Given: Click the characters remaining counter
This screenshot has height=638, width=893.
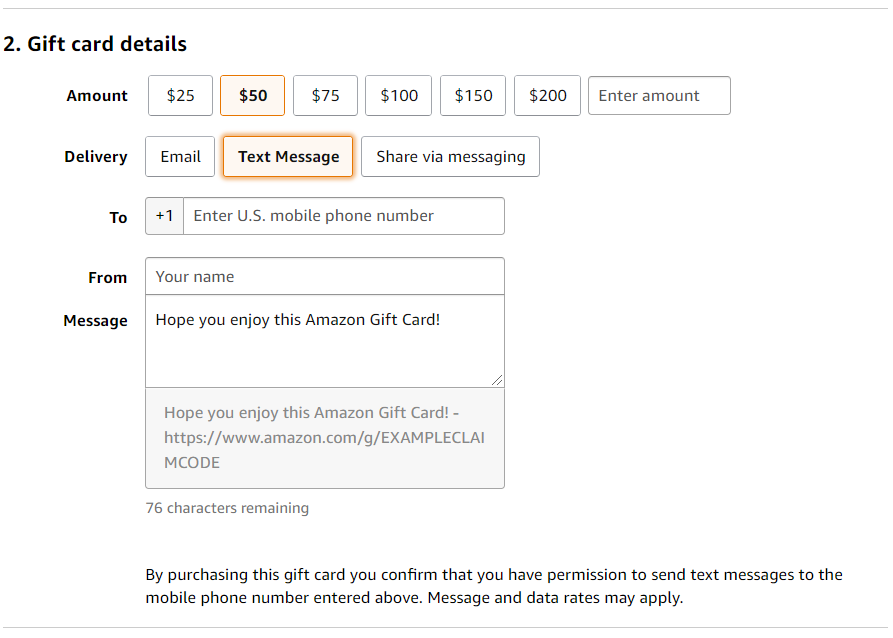Looking at the screenshot, I should (x=227, y=508).
